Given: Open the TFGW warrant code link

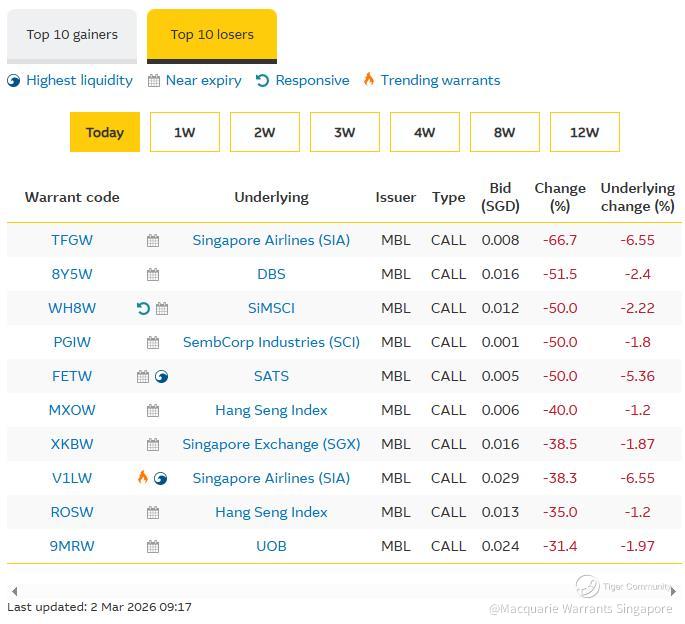Looking at the screenshot, I should tap(72, 240).
